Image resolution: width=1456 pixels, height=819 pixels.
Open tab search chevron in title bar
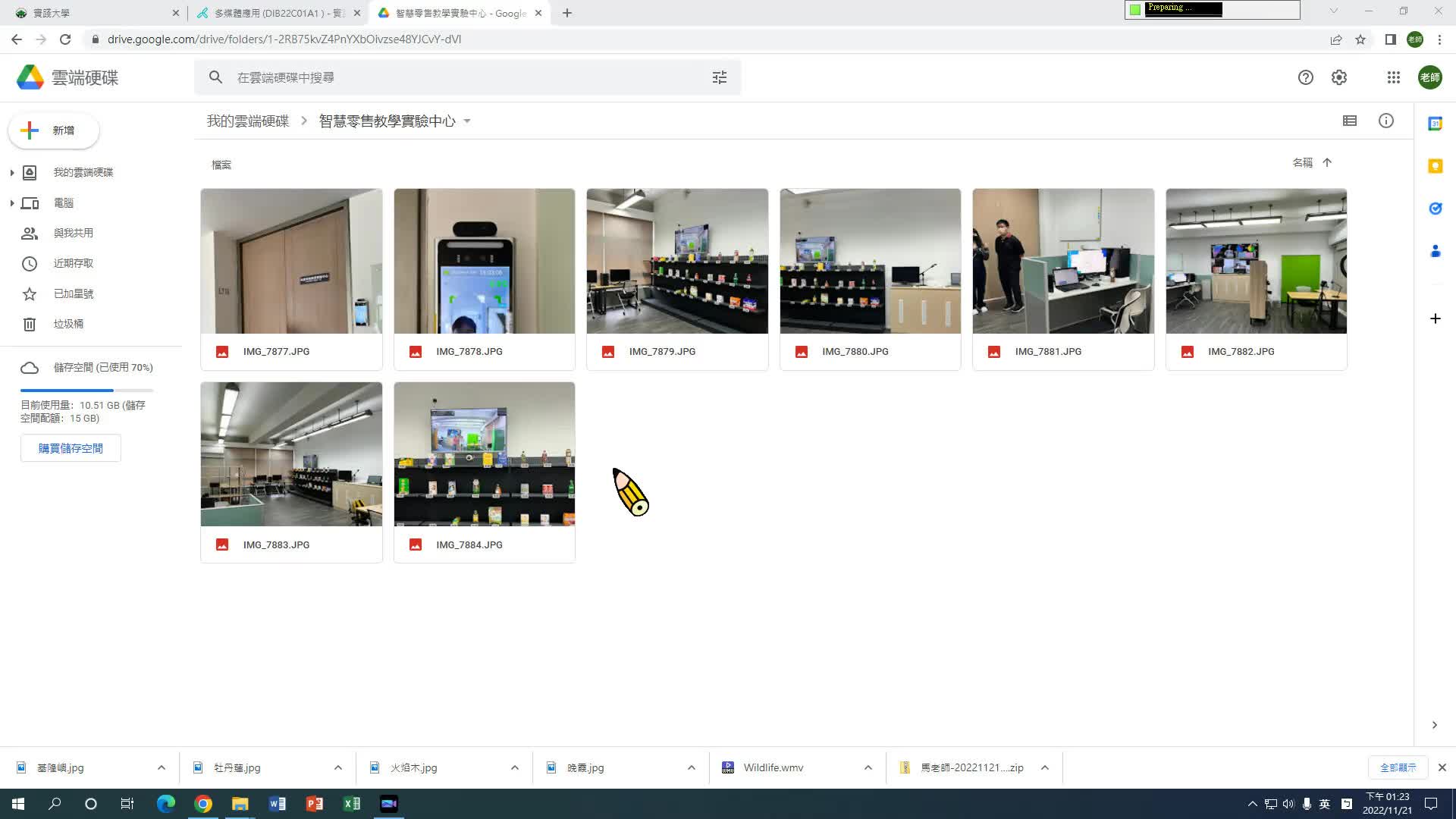coord(1333,11)
